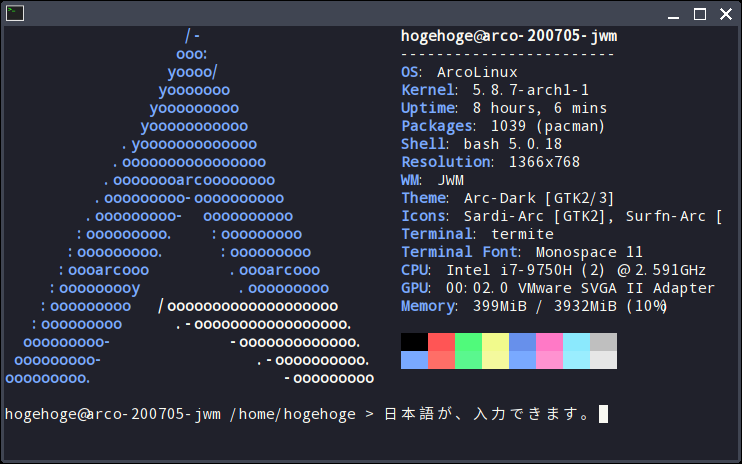742x464 pixels.
Task: Click the top cyan color block
Action: (576, 342)
